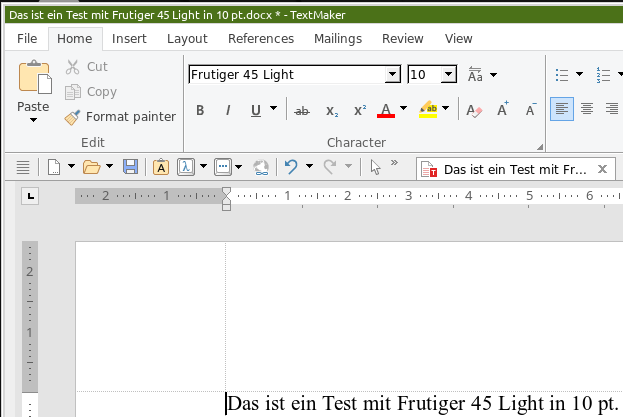Select the 'Das ist ein Test mit Fr...' document tab
The width and height of the screenshot is (623, 417).
click(515, 170)
